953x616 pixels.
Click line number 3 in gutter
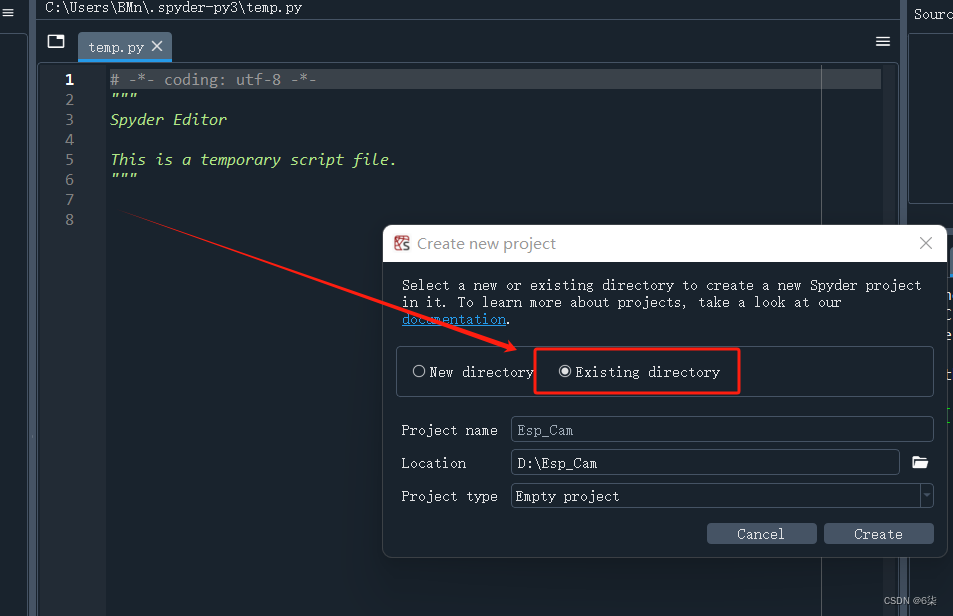69,120
